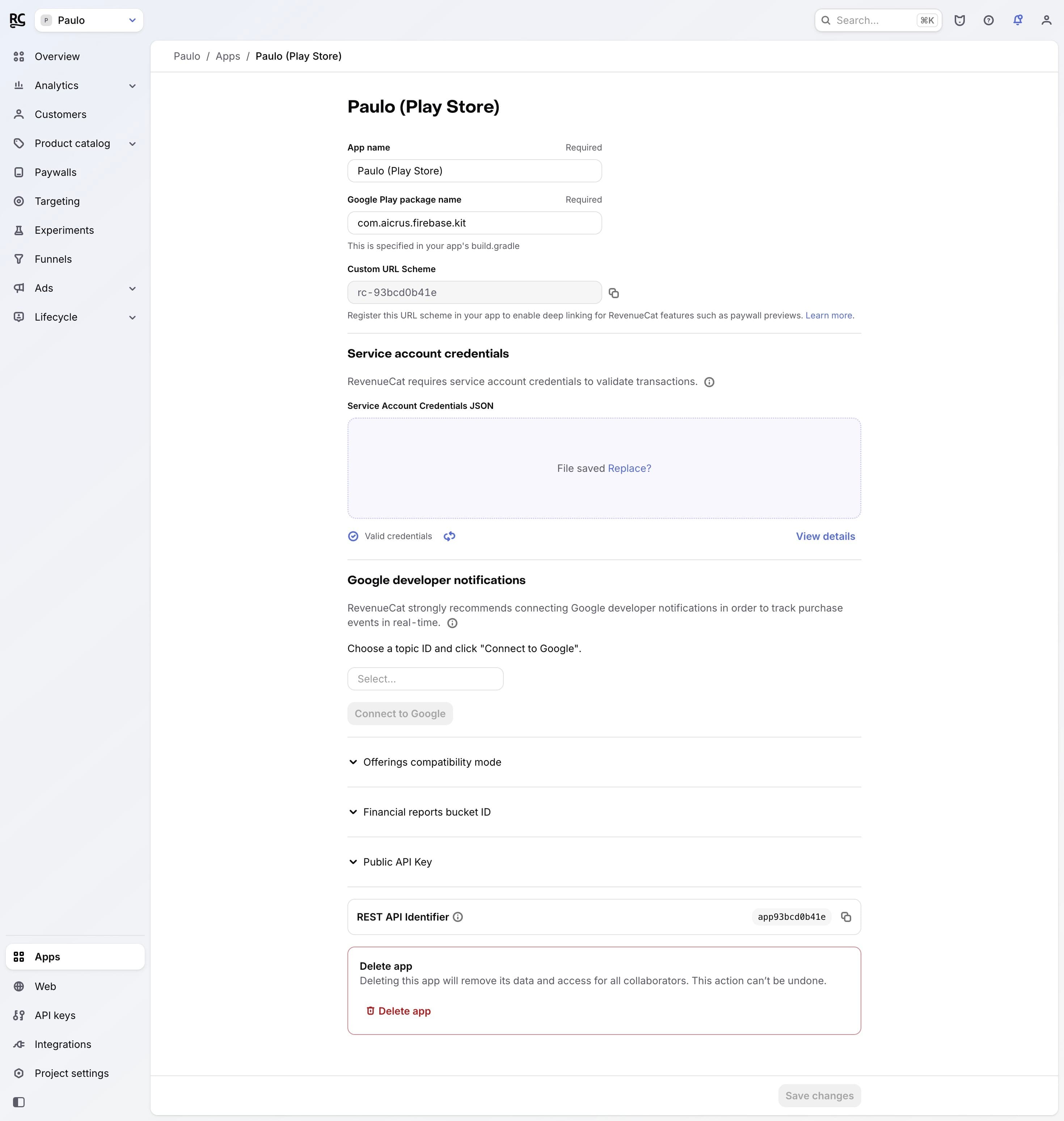
Task: Open the RevenueCat cat mascot icon in header
Action: 960,20
